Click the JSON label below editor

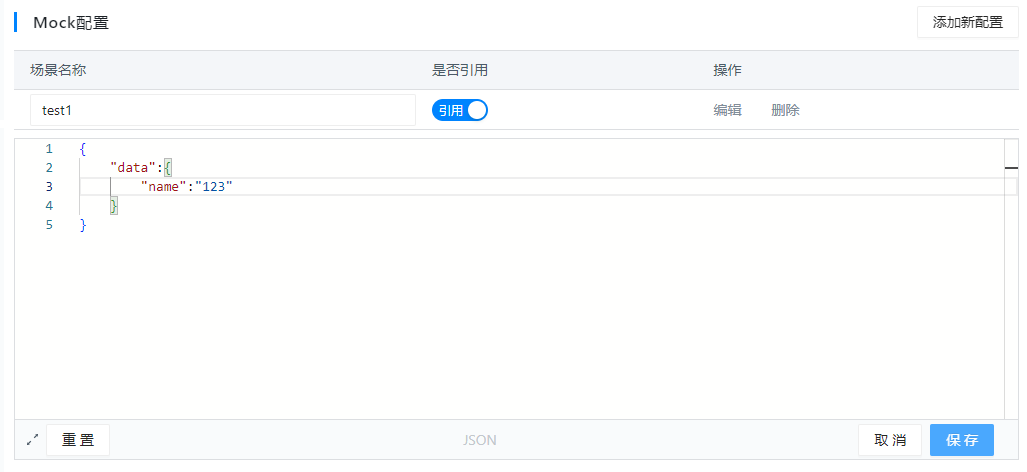[479, 440]
